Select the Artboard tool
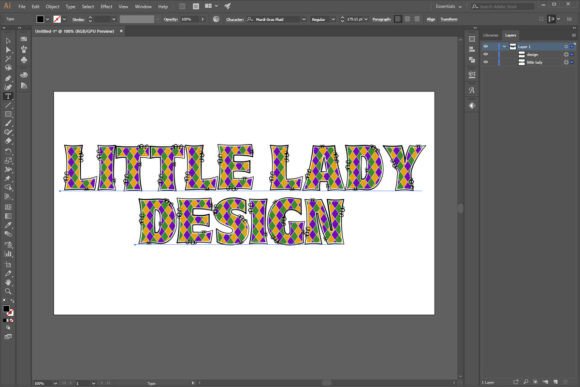This screenshot has width=580, height=387. [x=8, y=265]
